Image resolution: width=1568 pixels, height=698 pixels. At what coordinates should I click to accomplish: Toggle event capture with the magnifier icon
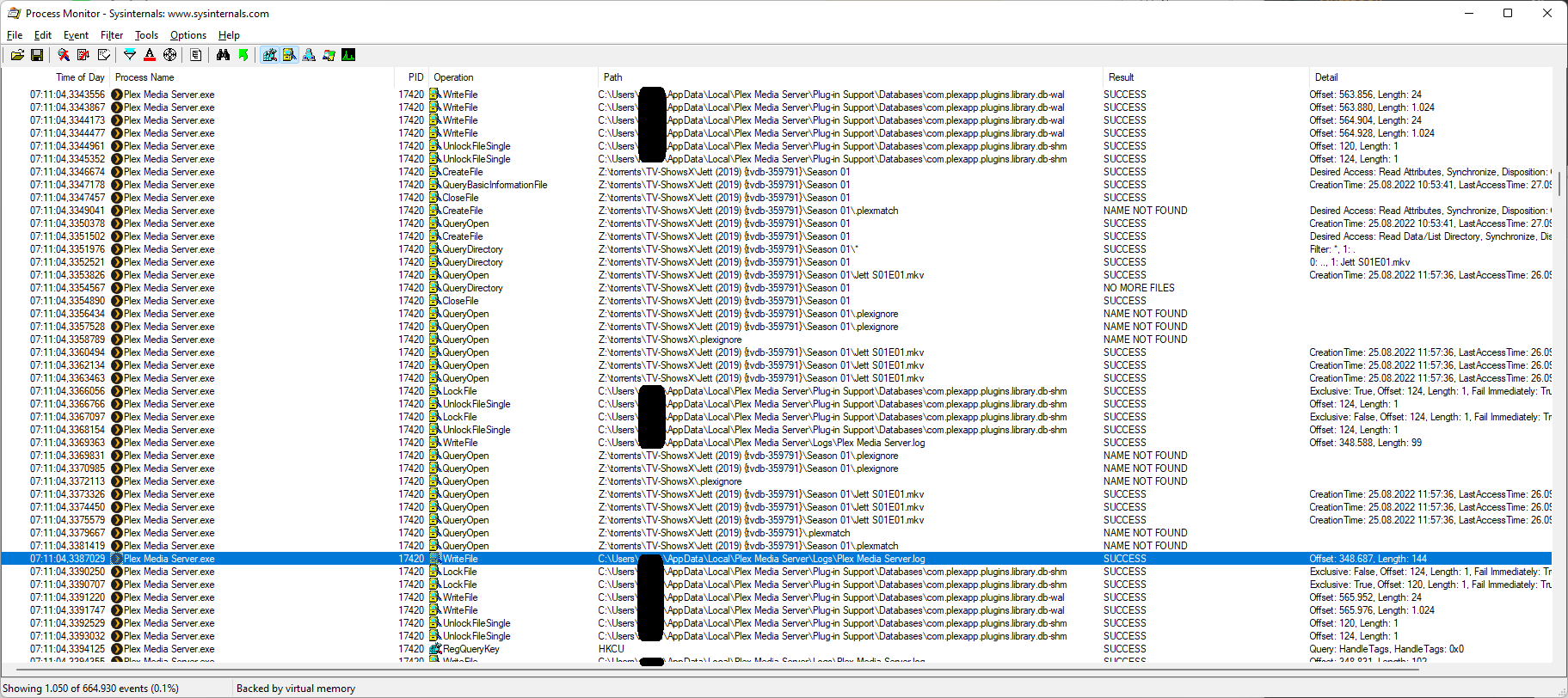pos(64,55)
